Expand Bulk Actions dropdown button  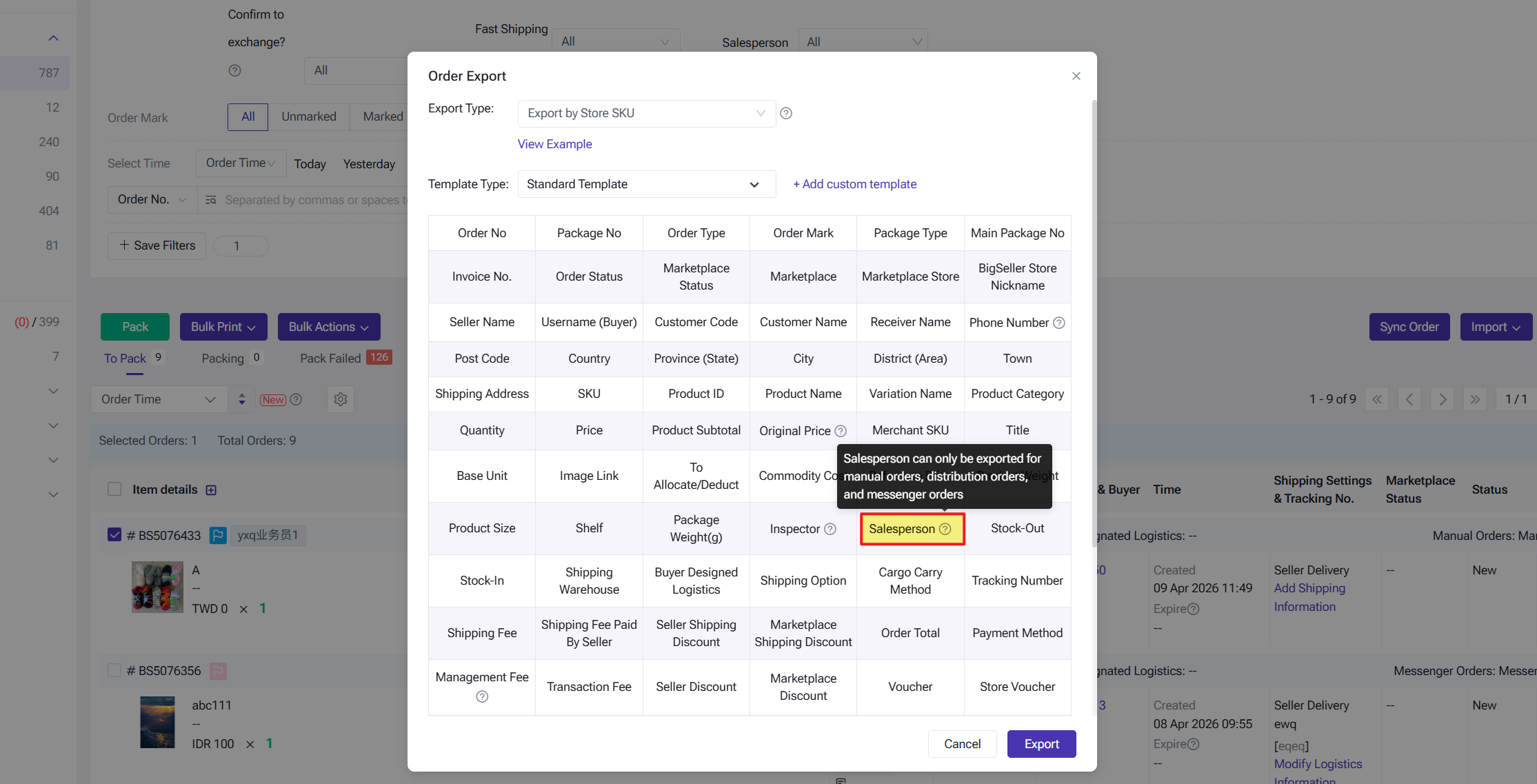click(329, 327)
